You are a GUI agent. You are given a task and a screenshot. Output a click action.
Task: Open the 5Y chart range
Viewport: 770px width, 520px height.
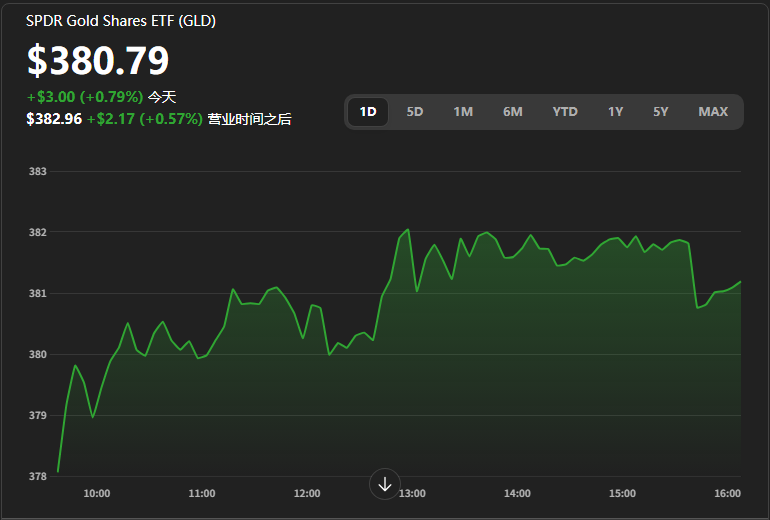[661, 112]
